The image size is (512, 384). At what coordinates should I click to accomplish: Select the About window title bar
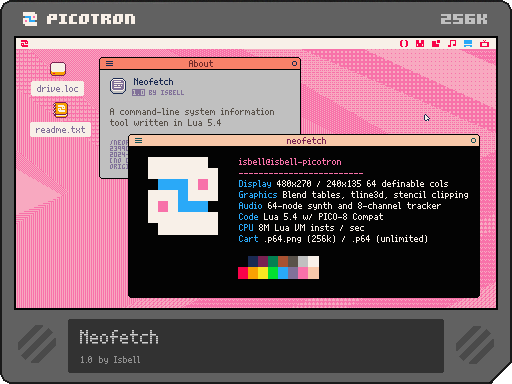pyautogui.click(x=200, y=63)
